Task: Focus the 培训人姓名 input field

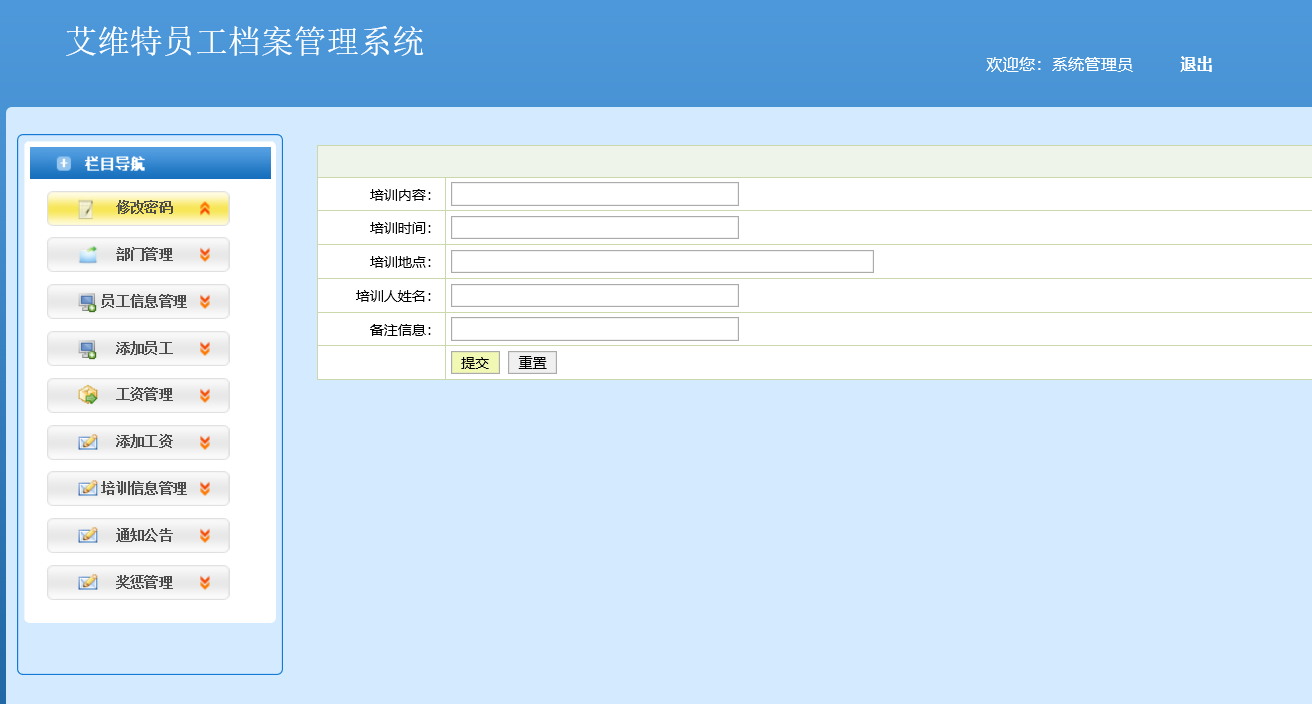Action: (x=595, y=296)
